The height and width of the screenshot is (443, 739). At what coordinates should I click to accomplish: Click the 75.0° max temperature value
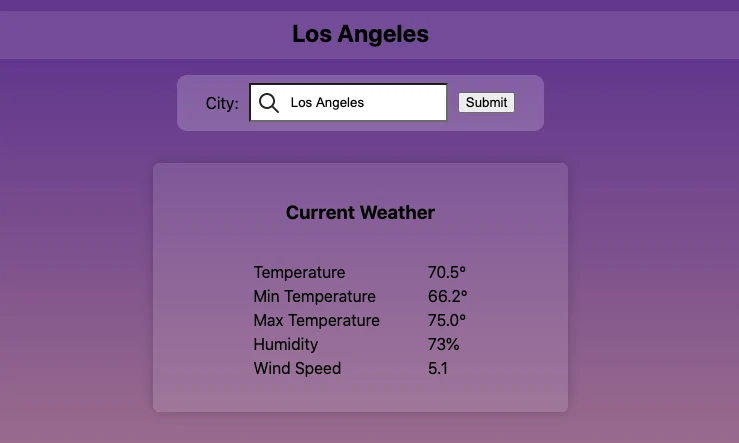pyautogui.click(x=447, y=320)
